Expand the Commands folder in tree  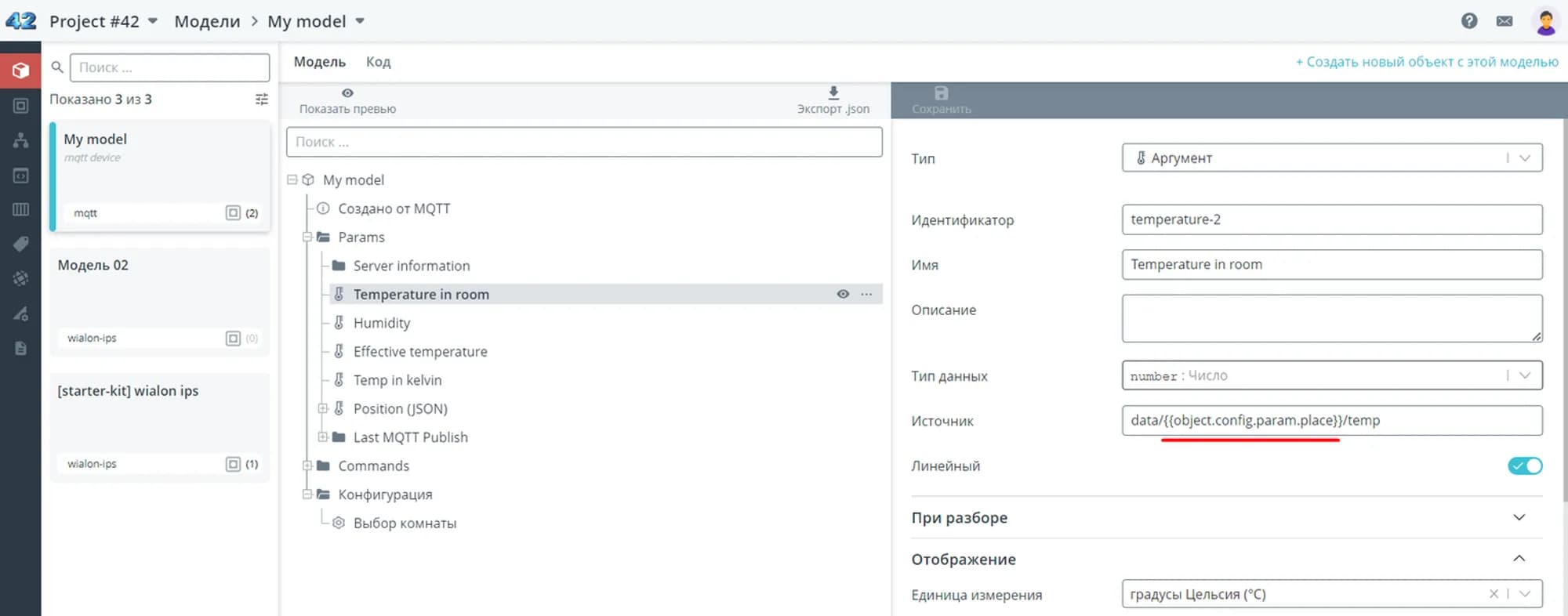(308, 466)
